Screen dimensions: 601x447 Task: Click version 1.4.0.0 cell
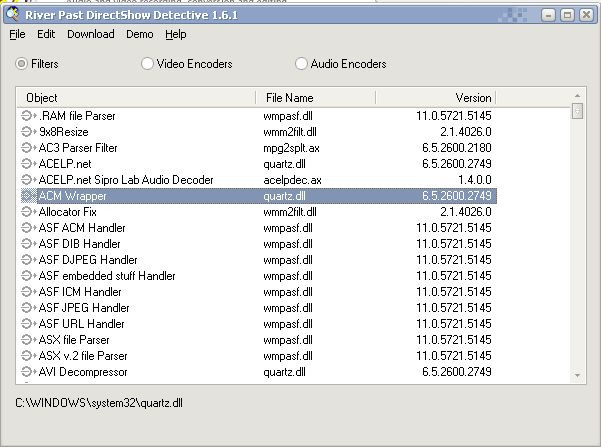tap(475, 180)
